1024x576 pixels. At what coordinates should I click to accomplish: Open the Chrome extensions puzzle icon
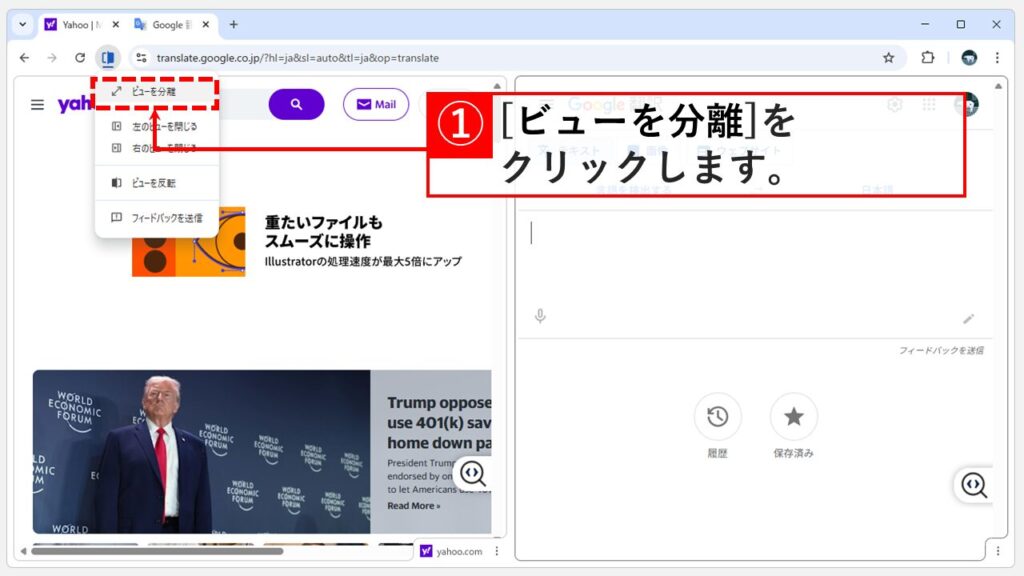click(x=925, y=58)
